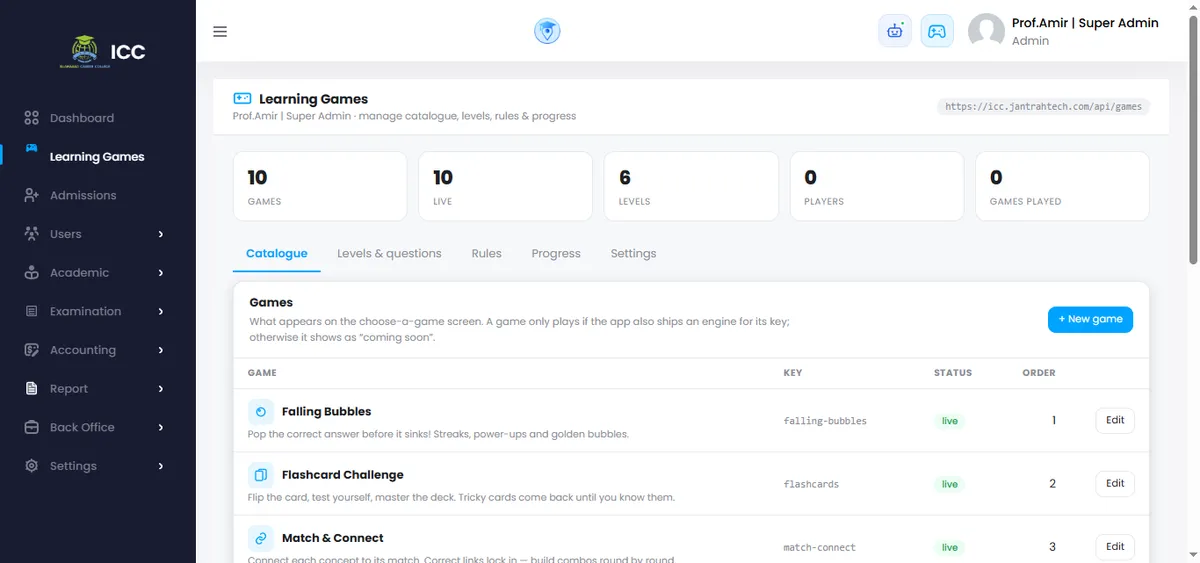Expand the Academic submenu chevron

(x=161, y=272)
